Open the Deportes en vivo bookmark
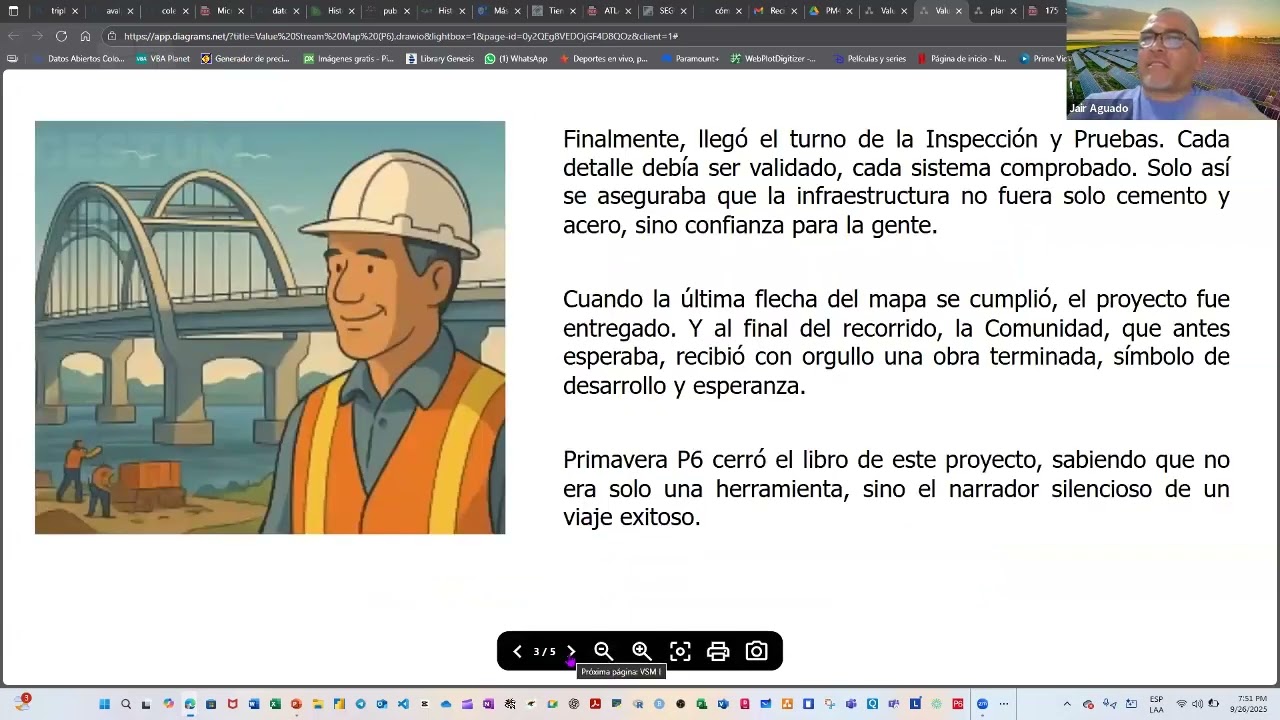1280x720 pixels. (x=604, y=59)
